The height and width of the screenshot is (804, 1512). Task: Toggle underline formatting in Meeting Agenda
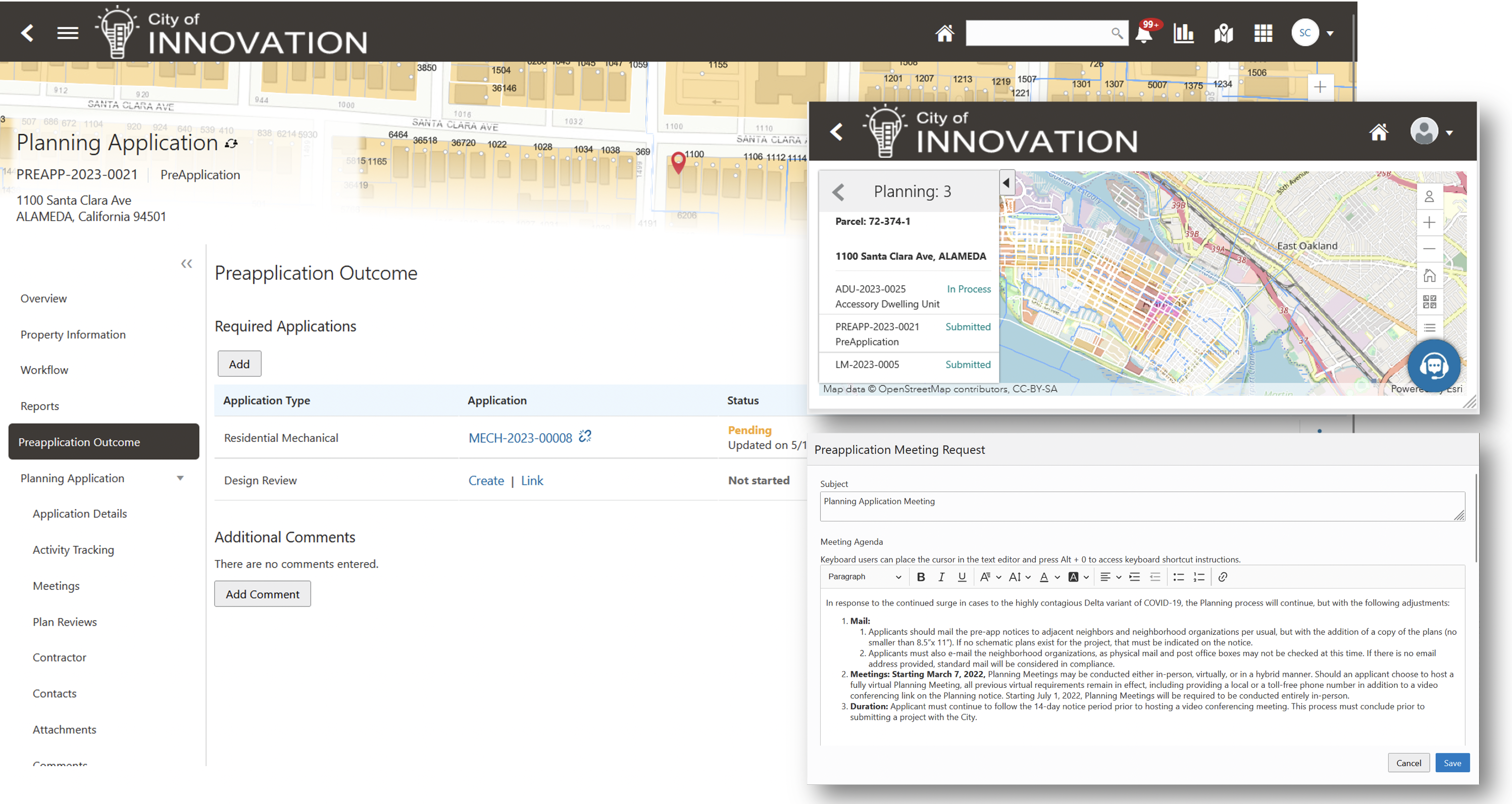tap(962, 577)
